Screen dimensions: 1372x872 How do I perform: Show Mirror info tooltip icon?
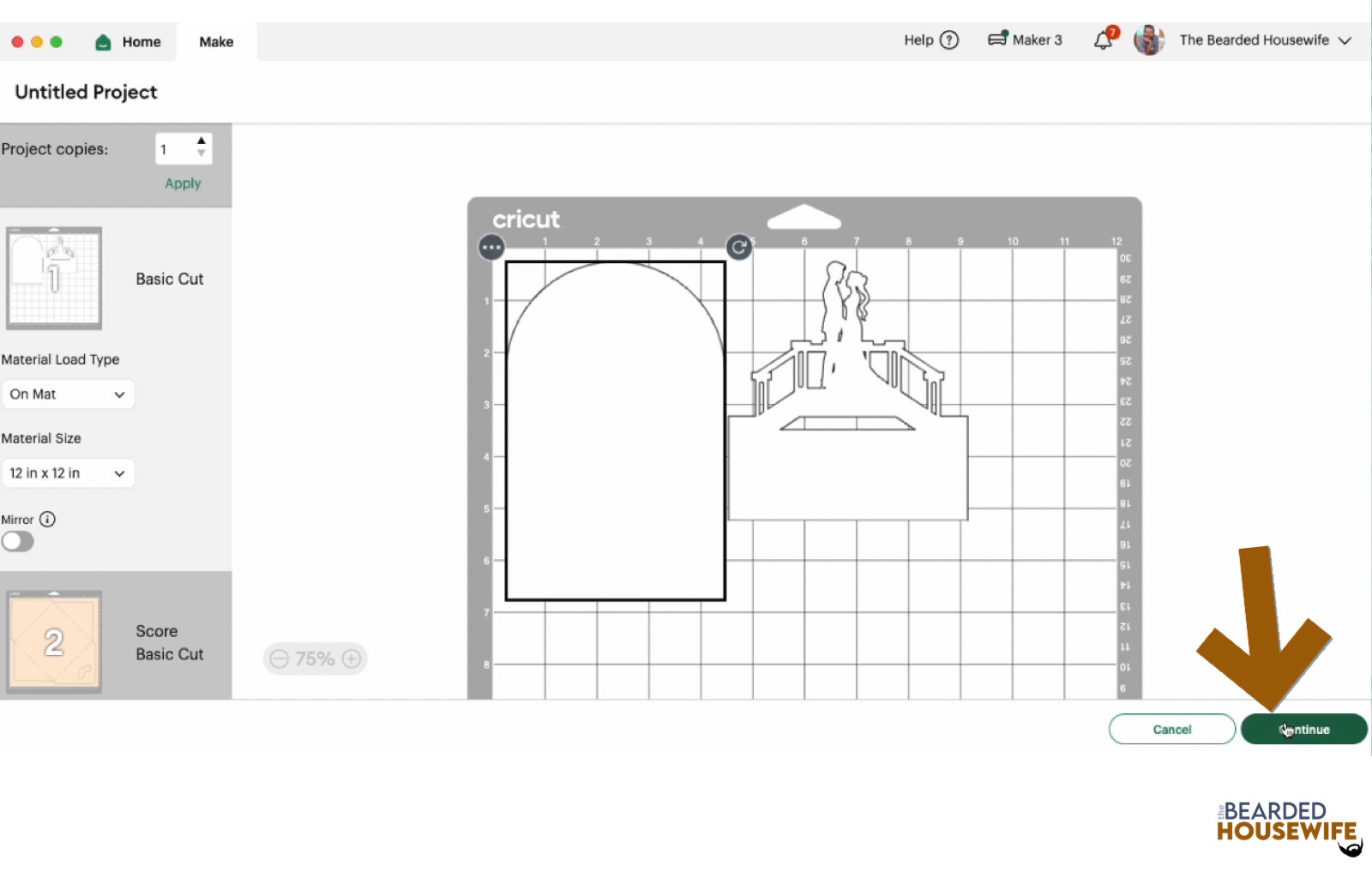coord(48,520)
